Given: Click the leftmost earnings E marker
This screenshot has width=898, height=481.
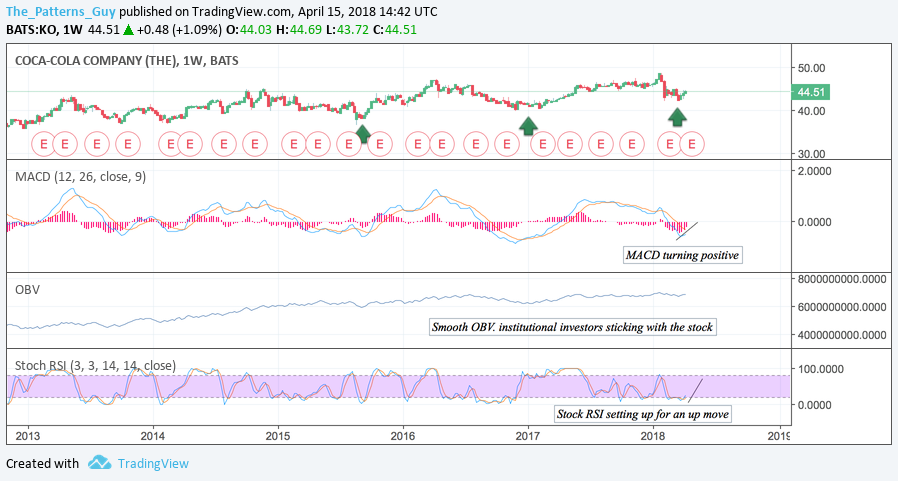Looking at the screenshot, I should click(43, 144).
